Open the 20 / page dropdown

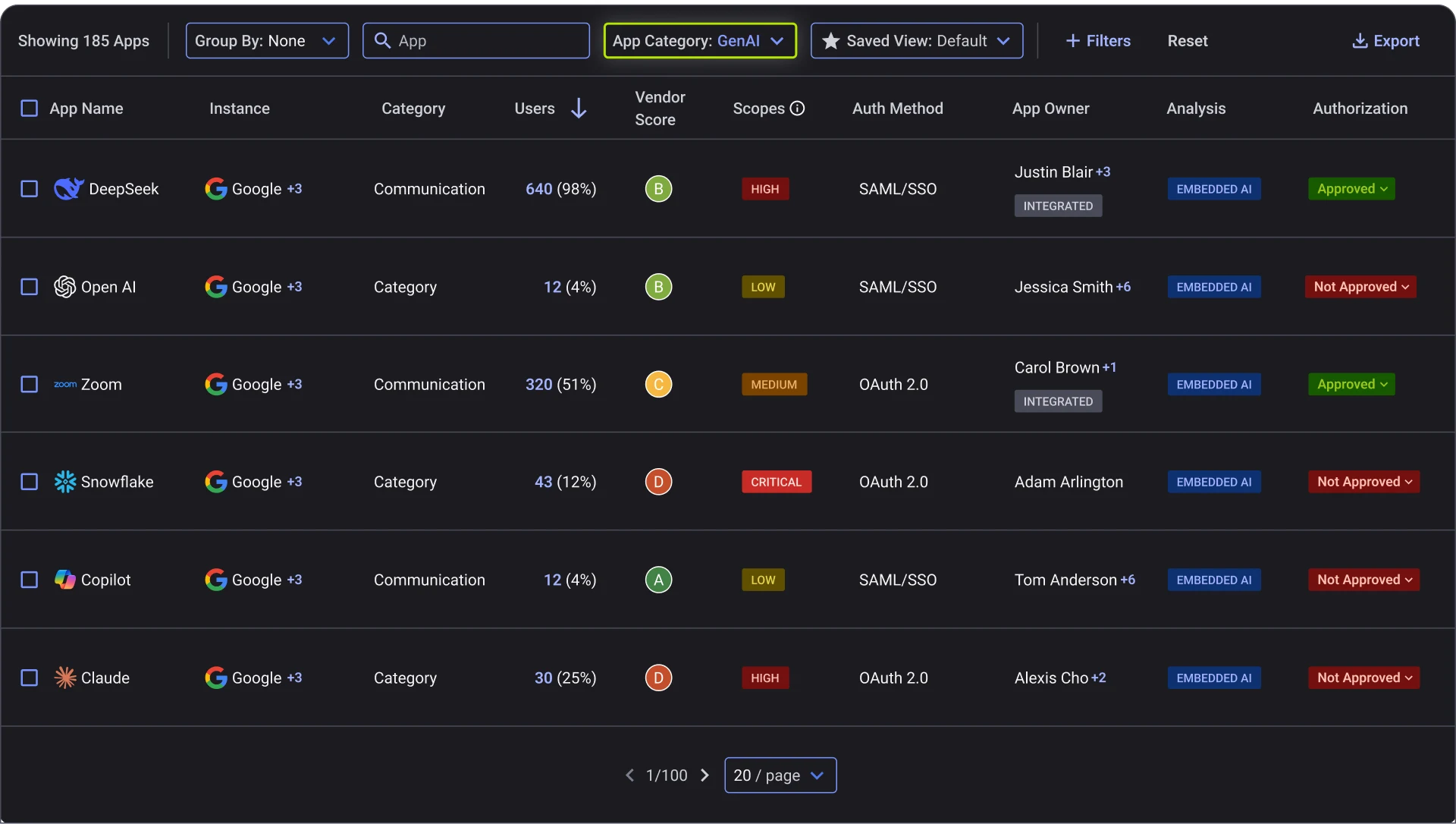(780, 775)
